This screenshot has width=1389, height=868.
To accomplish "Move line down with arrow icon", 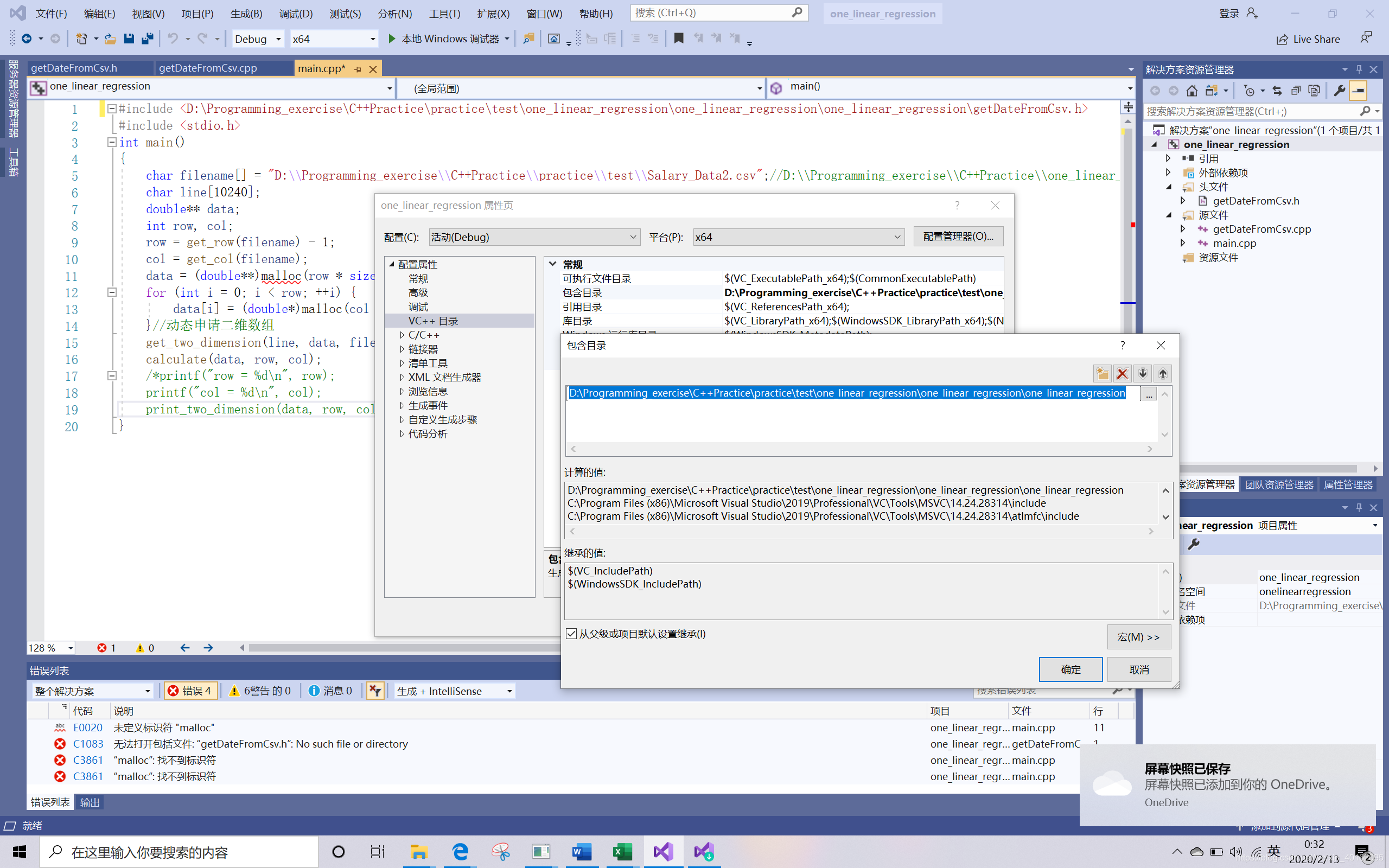I will coord(1143,374).
